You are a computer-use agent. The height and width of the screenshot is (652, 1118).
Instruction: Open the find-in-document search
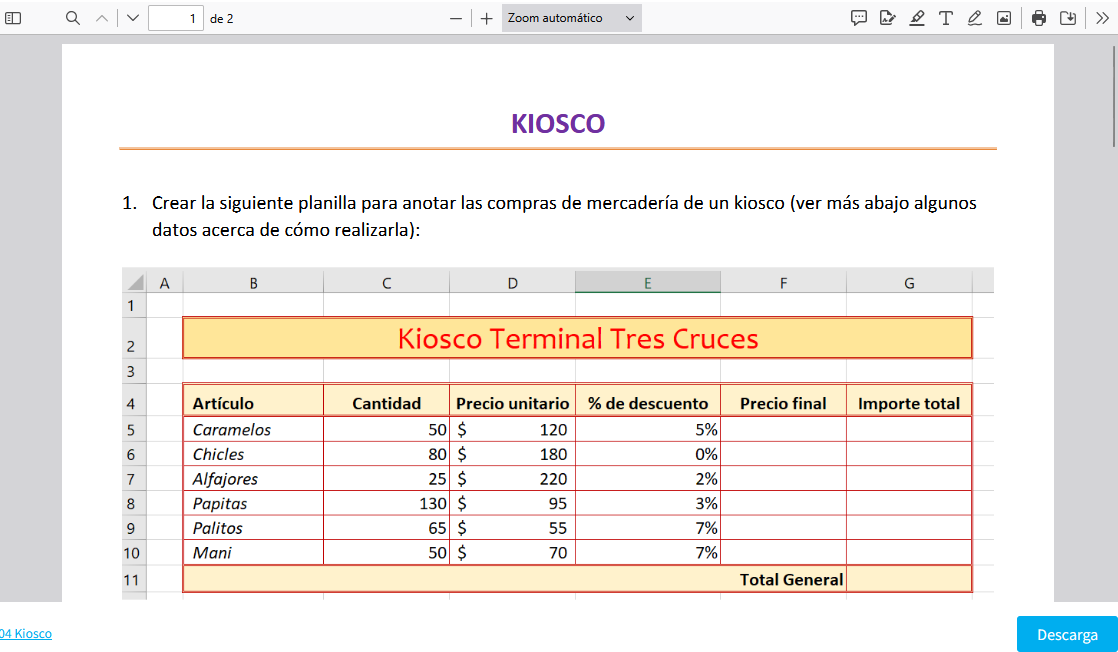click(x=72, y=18)
